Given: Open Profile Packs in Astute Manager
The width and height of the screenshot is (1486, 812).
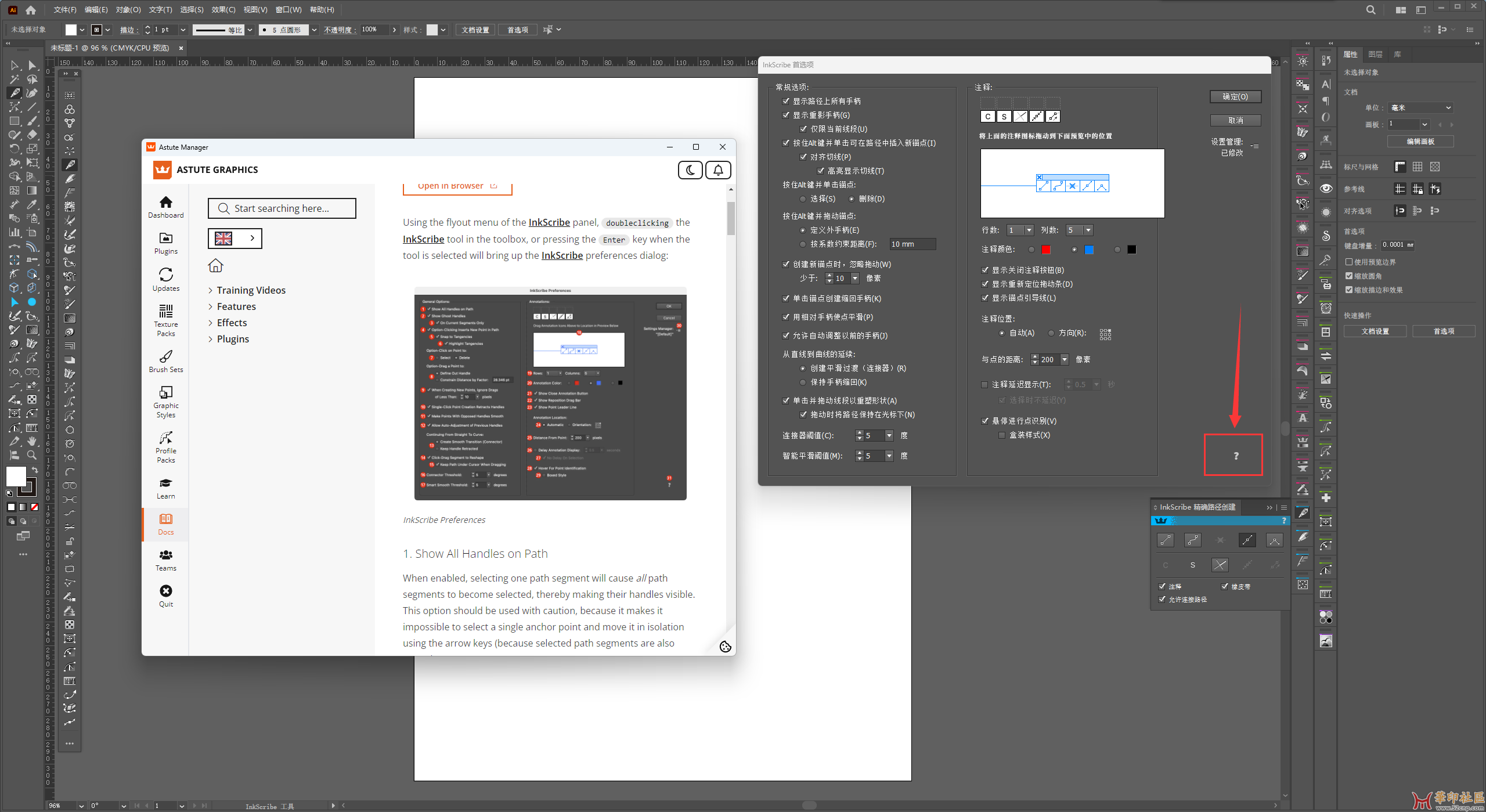Looking at the screenshot, I should (x=165, y=447).
